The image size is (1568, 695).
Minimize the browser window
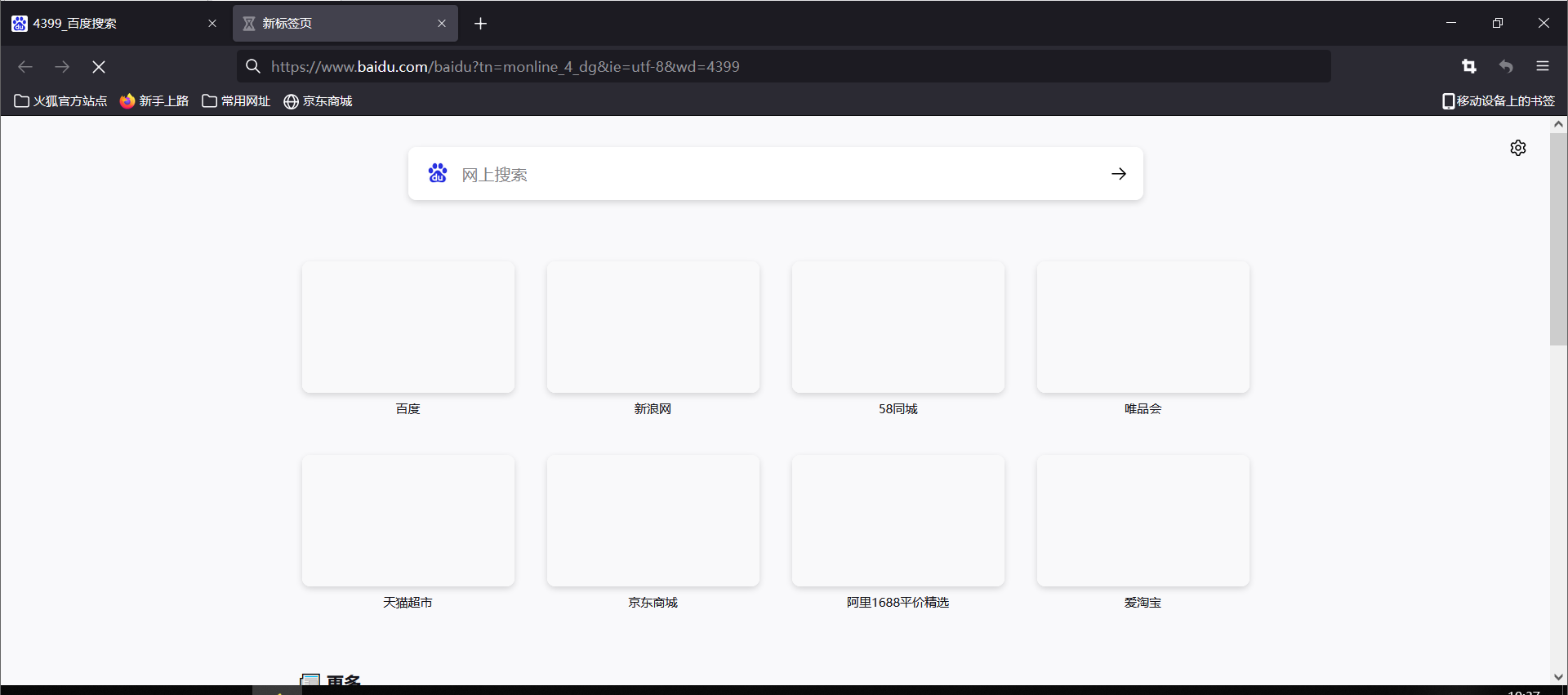pyautogui.click(x=1451, y=23)
